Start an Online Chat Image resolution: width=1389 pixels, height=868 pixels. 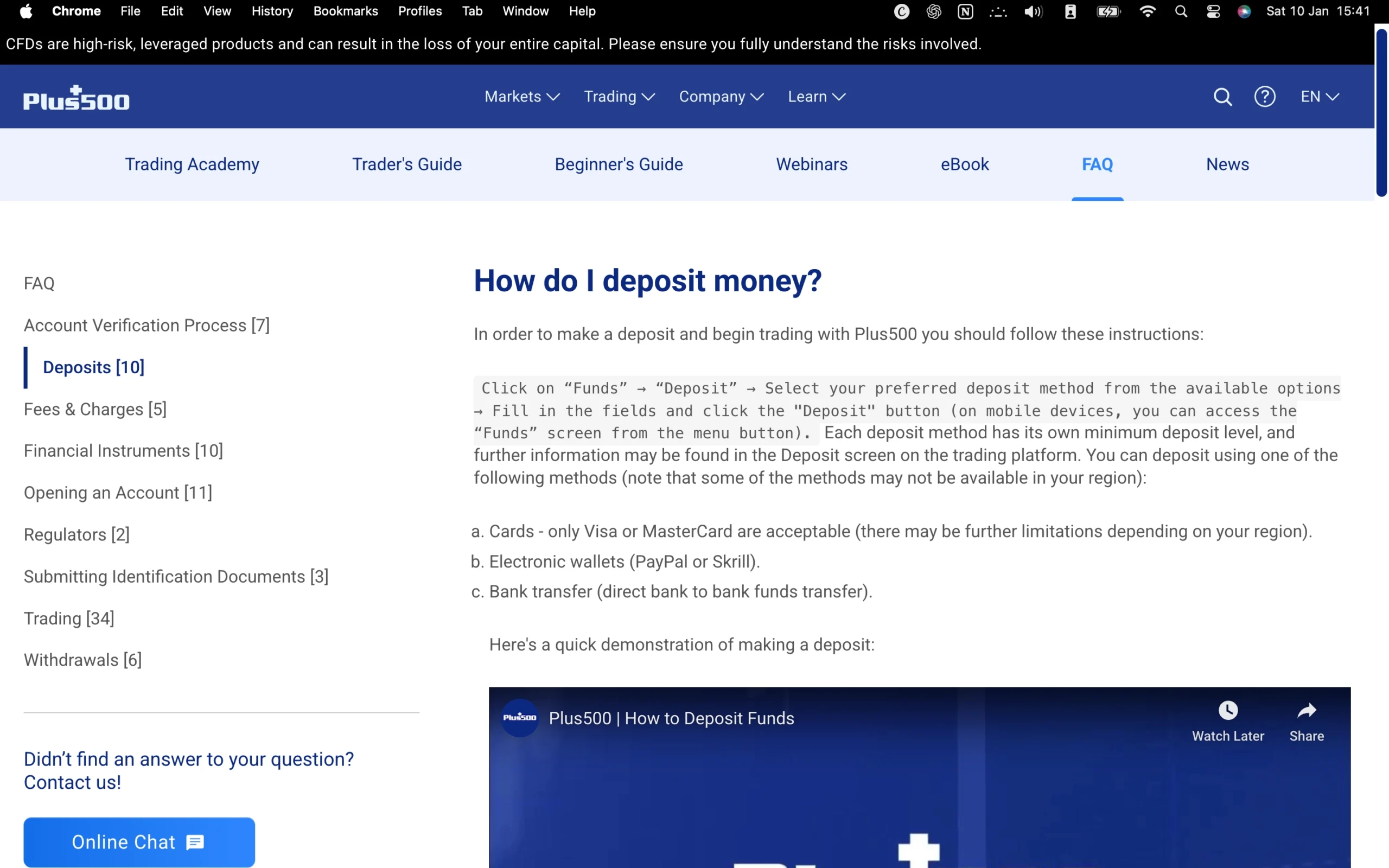pos(138,841)
